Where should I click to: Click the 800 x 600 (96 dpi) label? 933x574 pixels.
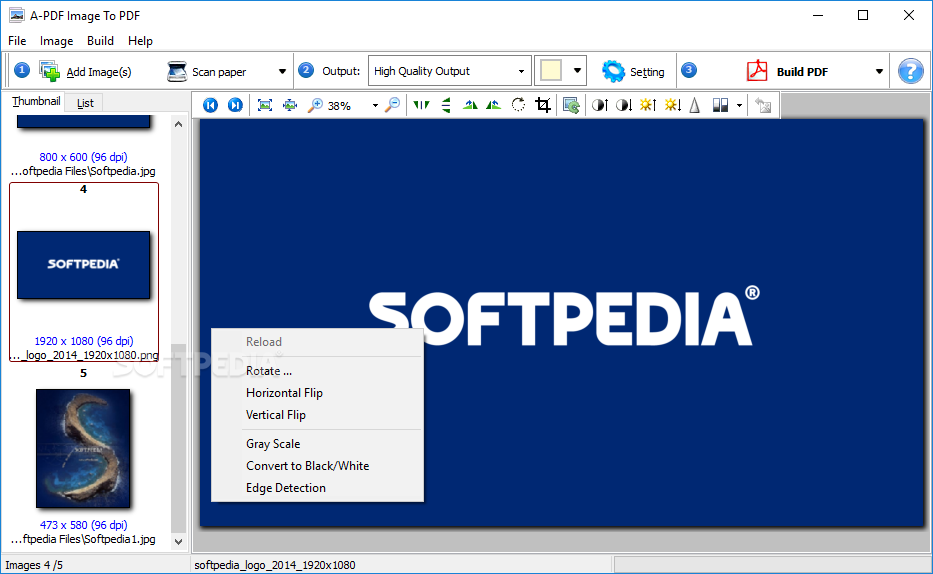pyautogui.click(x=83, y=157)
